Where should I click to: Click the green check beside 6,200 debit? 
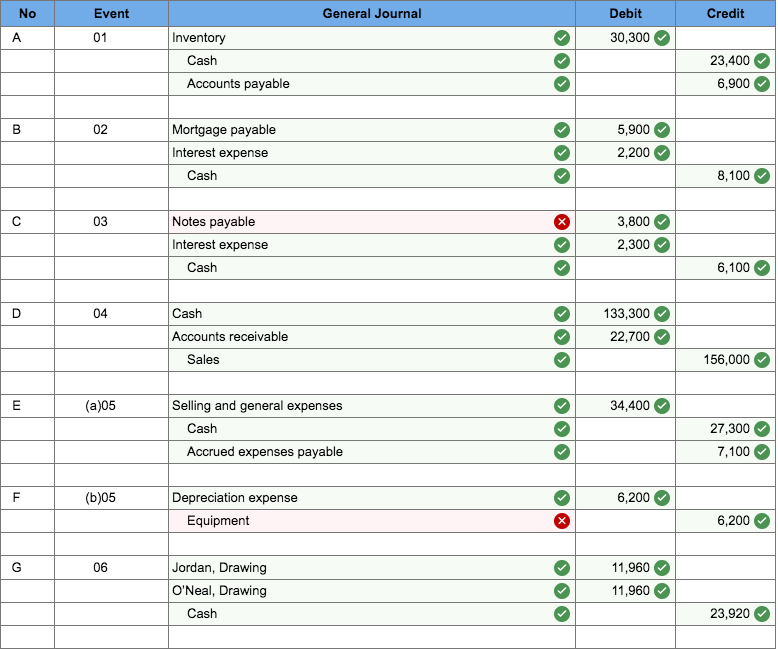point(662,498)
